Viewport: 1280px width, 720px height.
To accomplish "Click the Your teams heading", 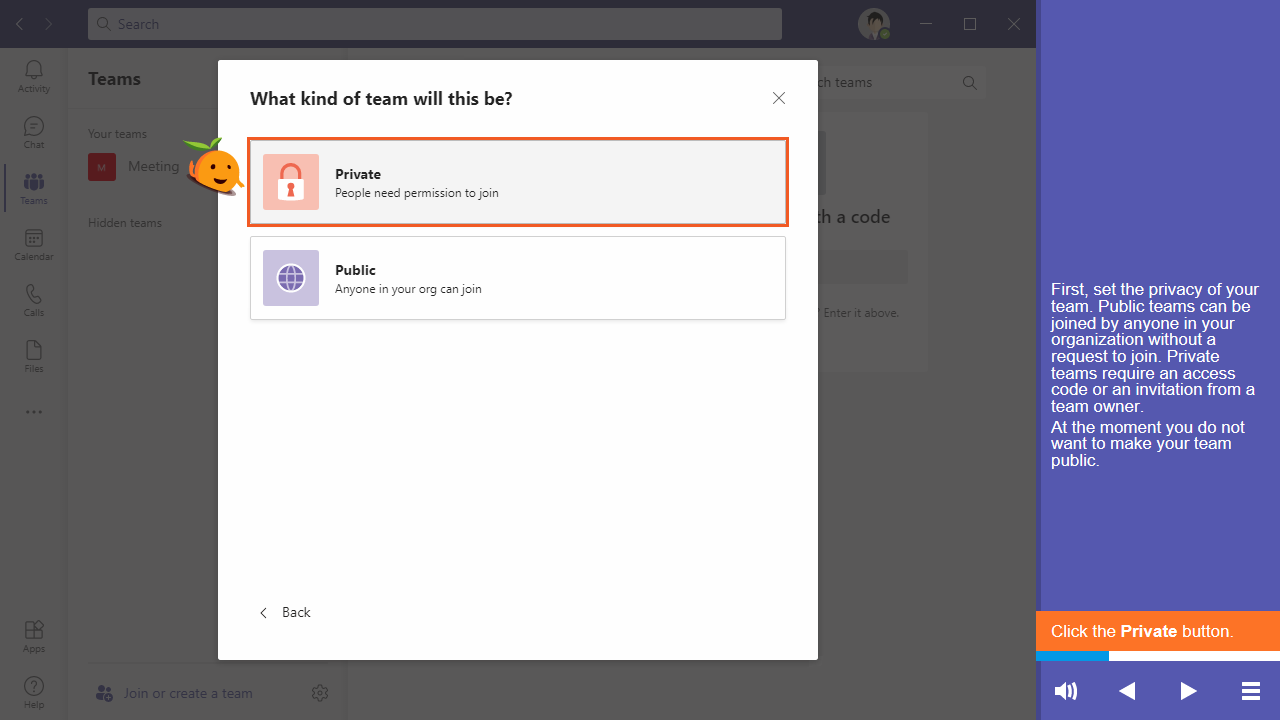I will coord(117,134).
